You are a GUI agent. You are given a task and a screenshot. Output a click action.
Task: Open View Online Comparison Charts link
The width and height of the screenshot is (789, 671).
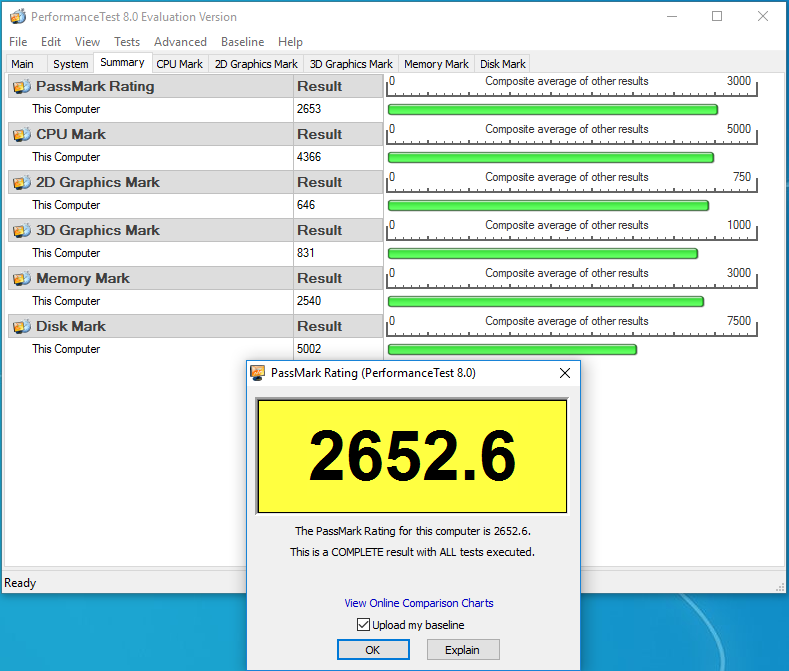tap(419, 603)
